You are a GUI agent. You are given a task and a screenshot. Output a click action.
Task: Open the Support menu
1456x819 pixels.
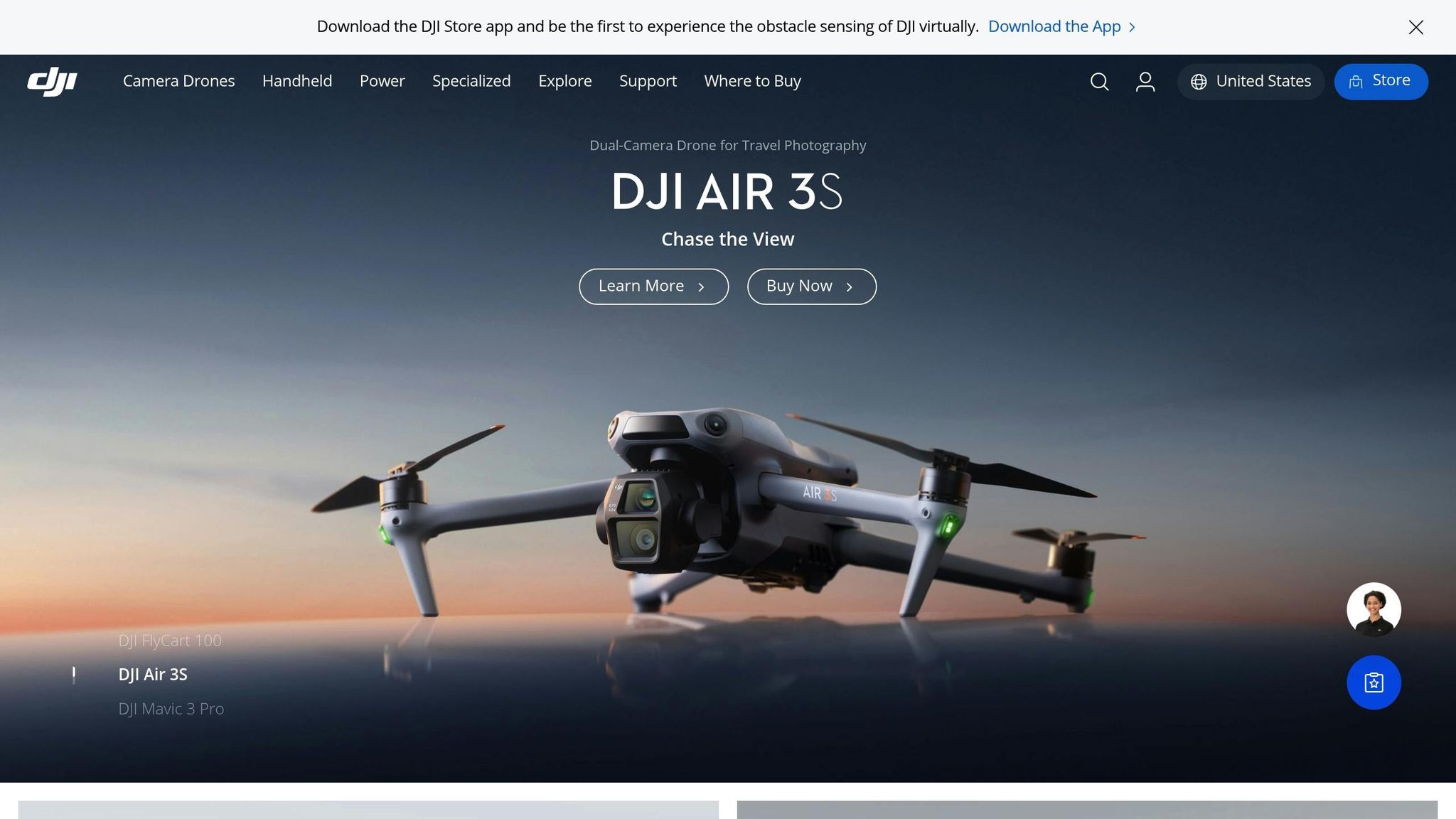pos(648,81)
